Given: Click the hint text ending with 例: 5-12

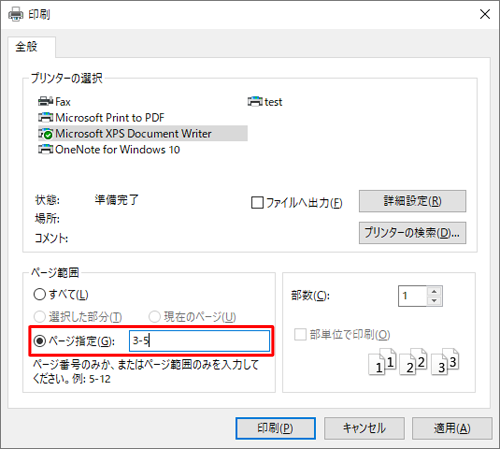Looking at the screenshot, I should coord(146,372).
